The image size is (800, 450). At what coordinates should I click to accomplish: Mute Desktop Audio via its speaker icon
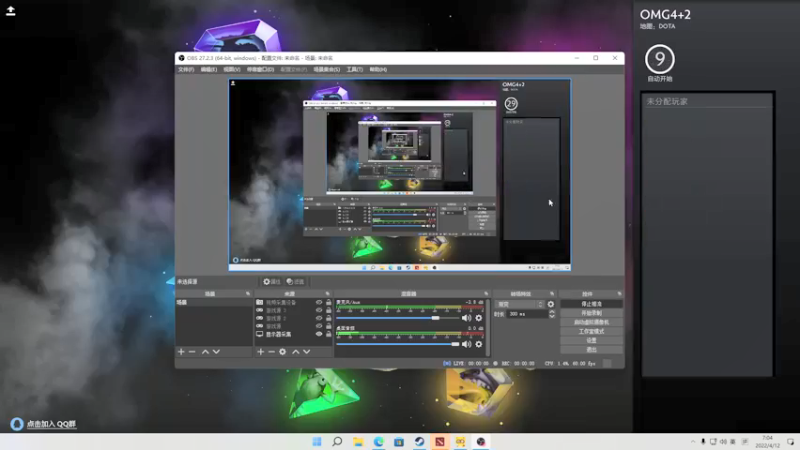pos(466,344)
